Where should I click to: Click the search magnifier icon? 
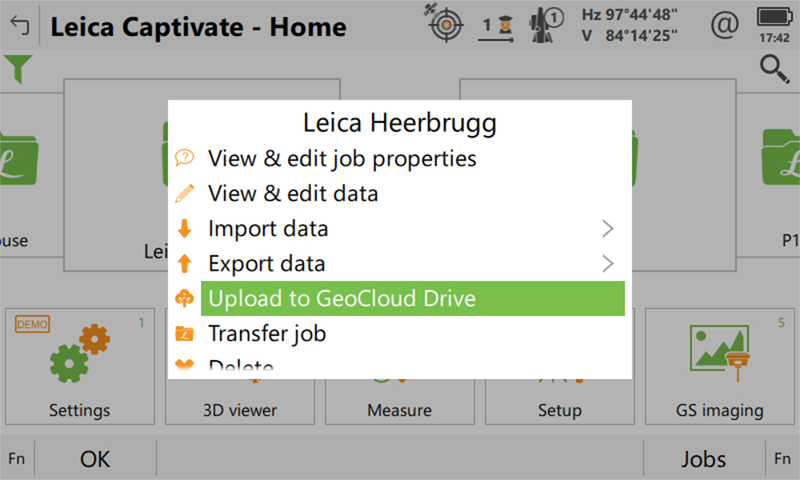pos(773,69)
